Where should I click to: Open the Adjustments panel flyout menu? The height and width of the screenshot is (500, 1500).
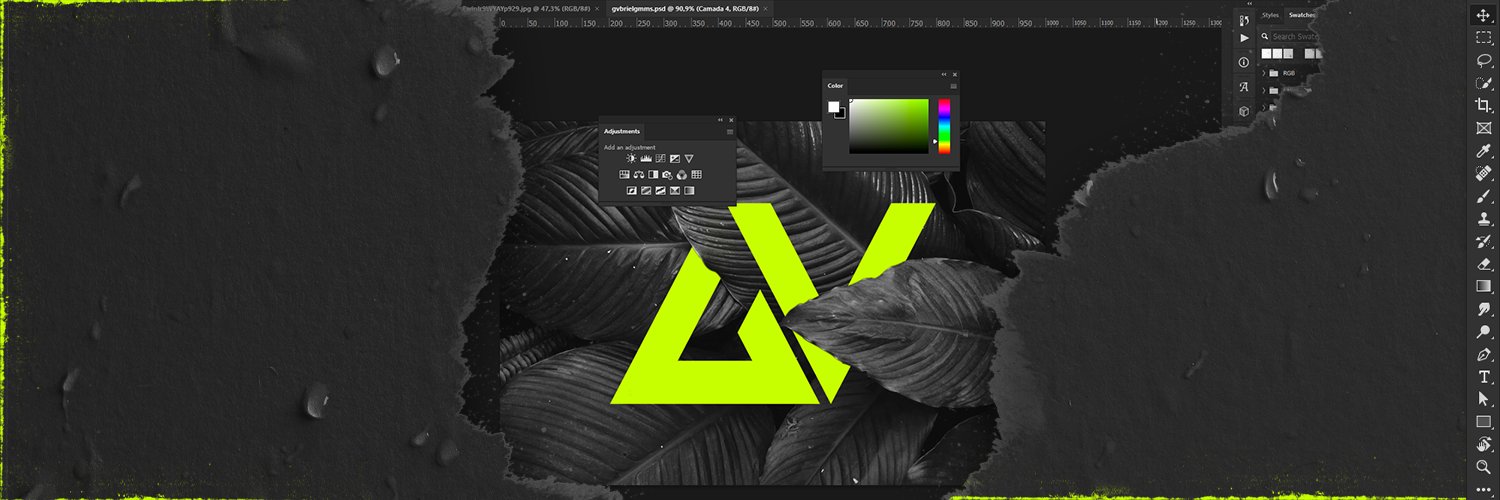(730, 131)
